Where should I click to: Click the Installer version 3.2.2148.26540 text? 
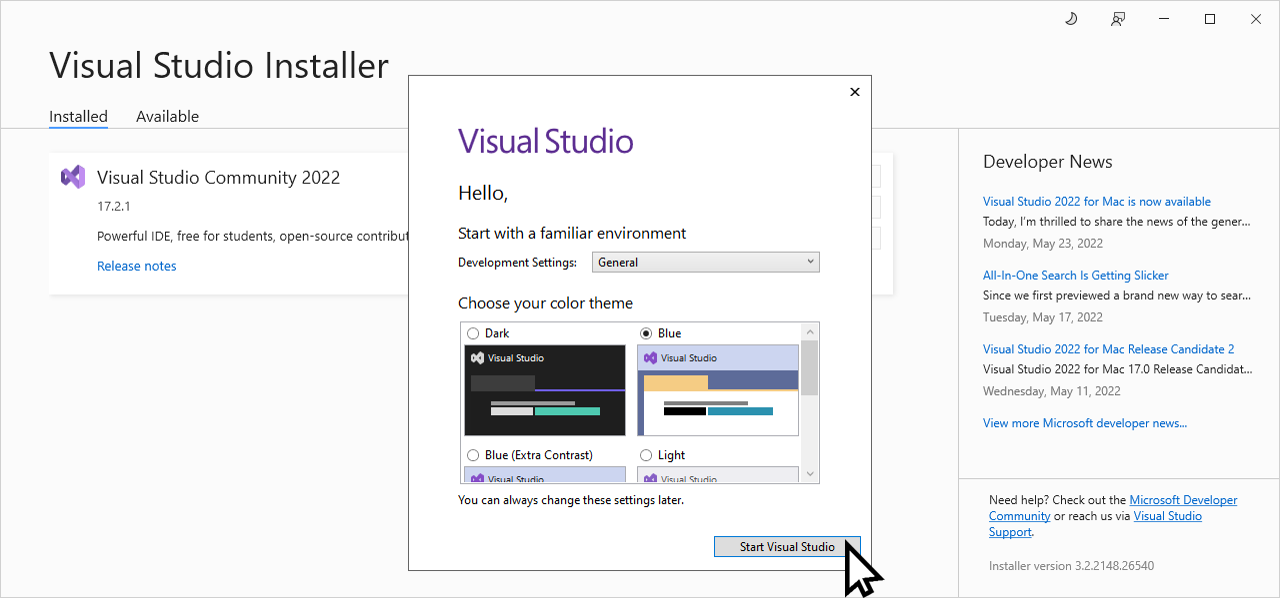1071,566
